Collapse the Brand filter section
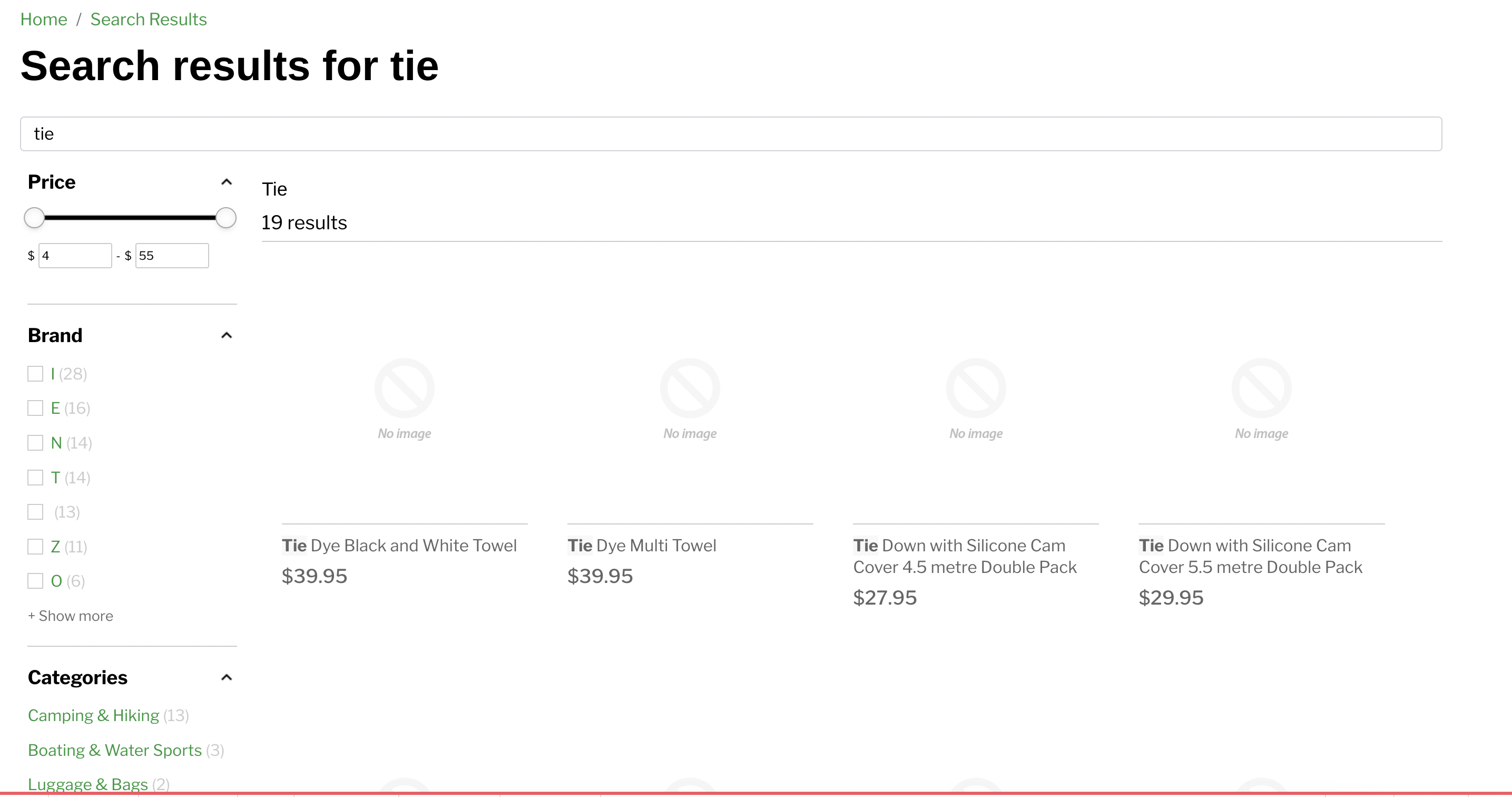Image resolution: width=1512 pixels, height=797 pixels. click(x=227, y=335)
